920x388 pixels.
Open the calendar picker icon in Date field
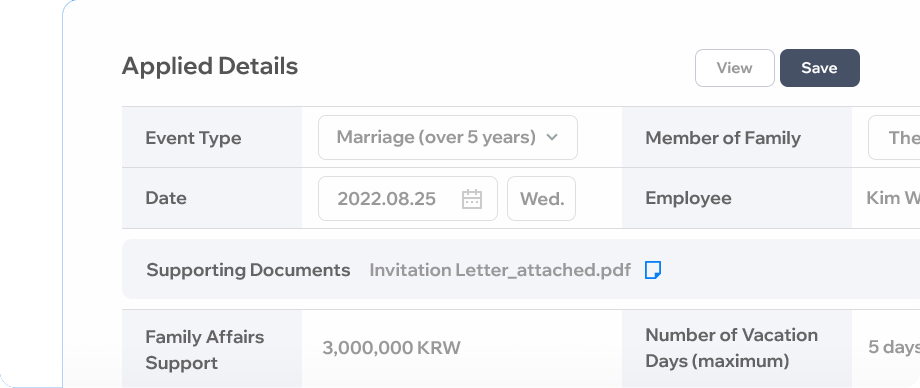click(472, 199)
